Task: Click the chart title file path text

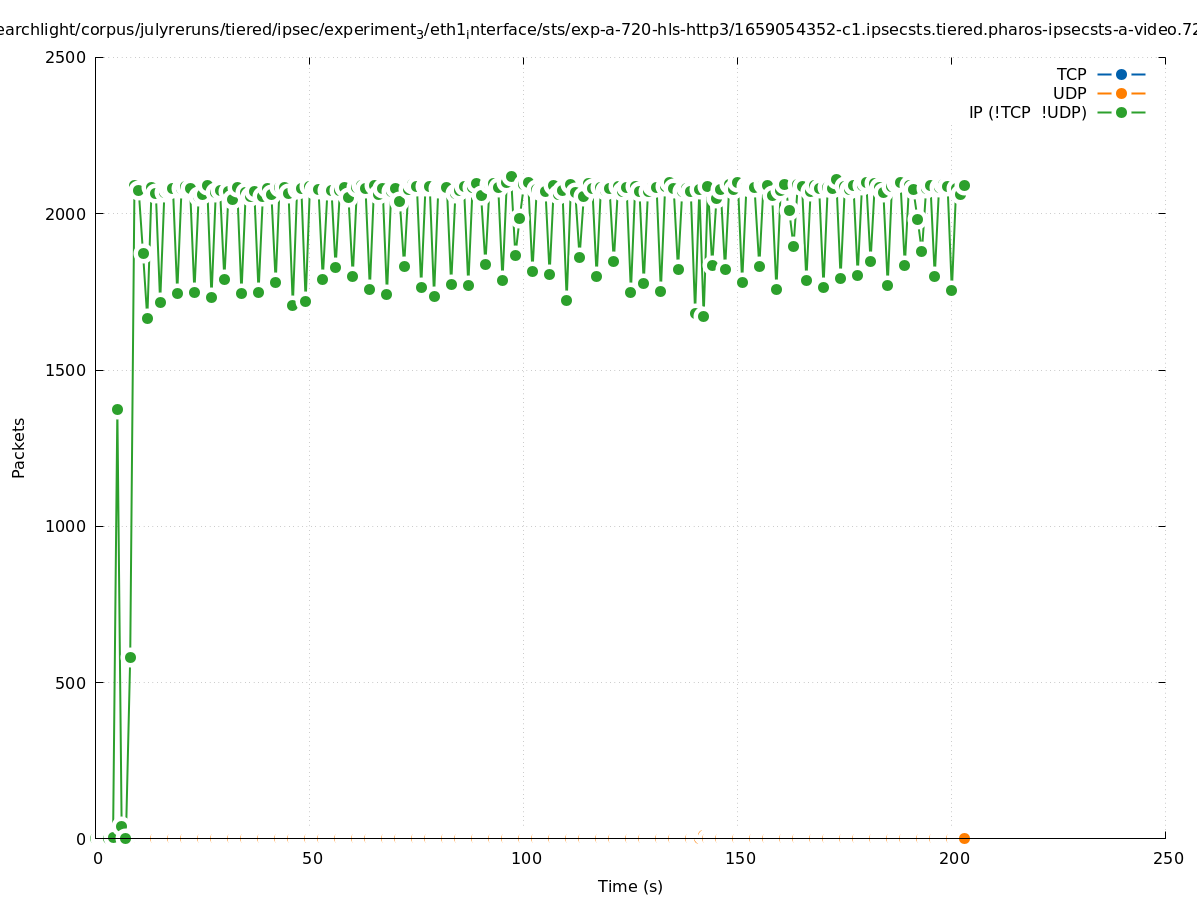Action: click(x=598, y=30)
